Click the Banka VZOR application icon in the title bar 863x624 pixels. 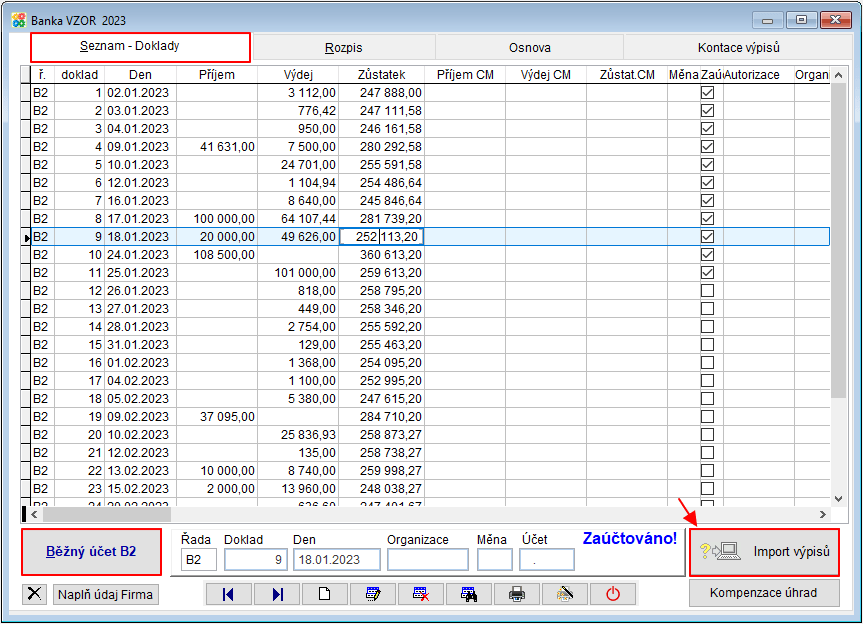[19, 20]
